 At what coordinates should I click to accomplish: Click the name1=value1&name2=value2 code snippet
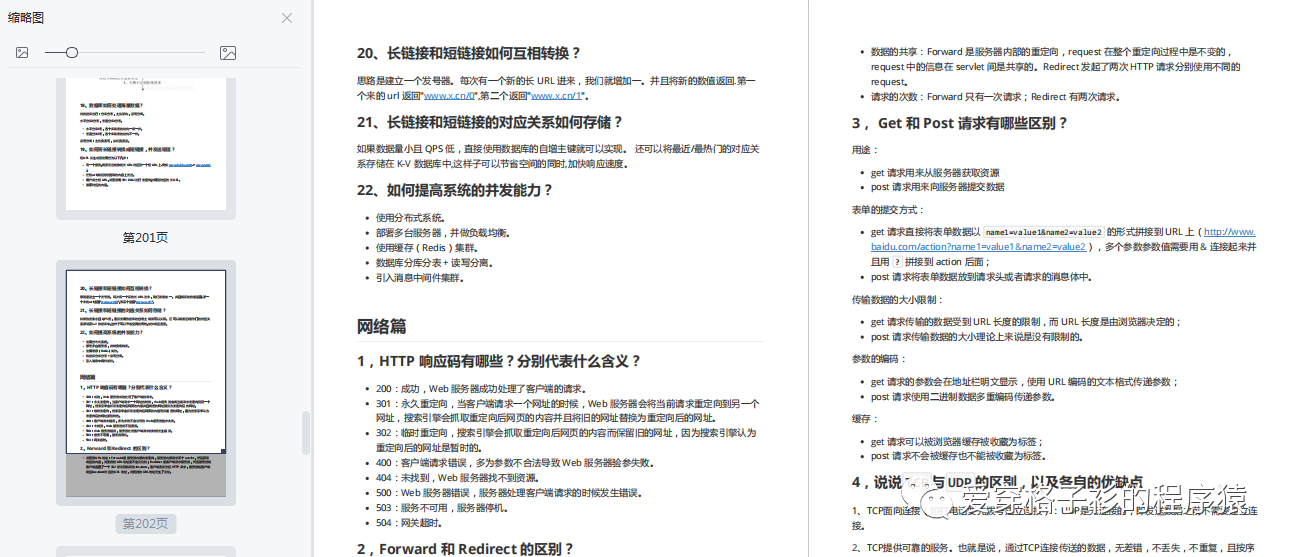coord(1044,232)
